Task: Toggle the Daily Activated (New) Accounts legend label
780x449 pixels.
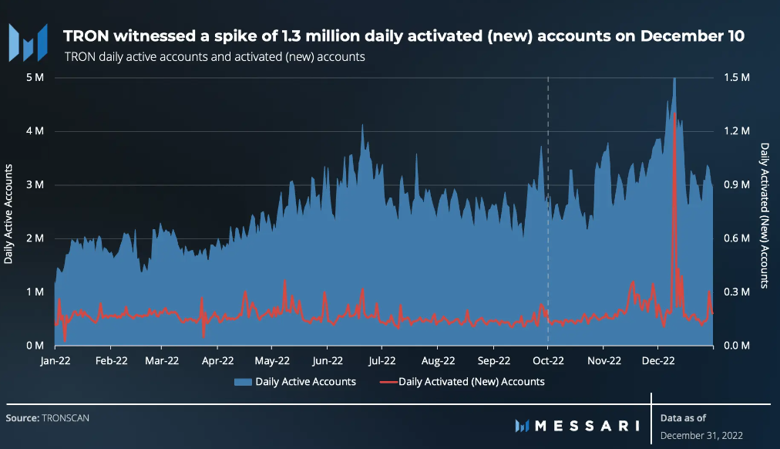Action: 471,382
